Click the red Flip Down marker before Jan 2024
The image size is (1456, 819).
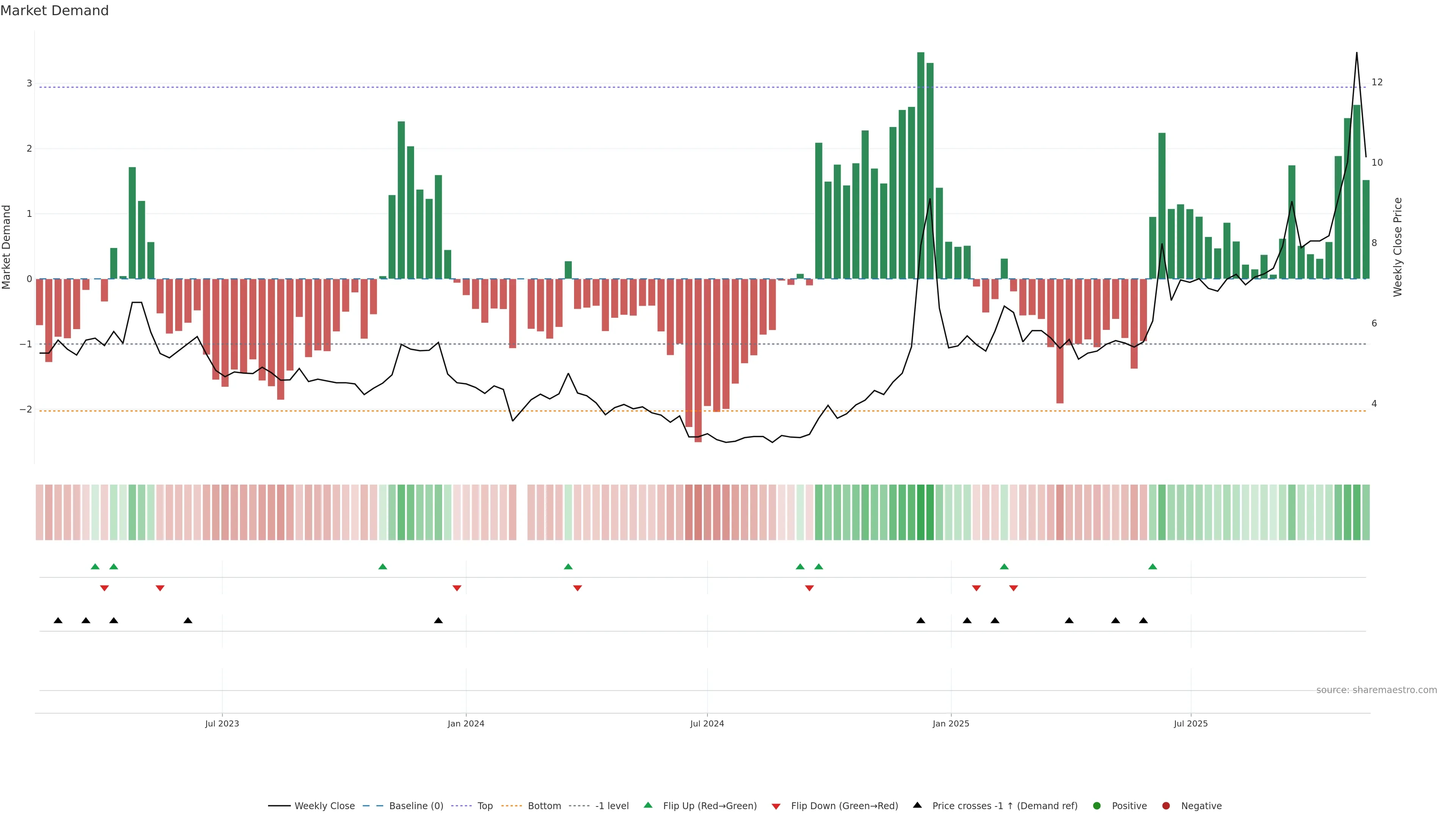(x=457, y=588)
